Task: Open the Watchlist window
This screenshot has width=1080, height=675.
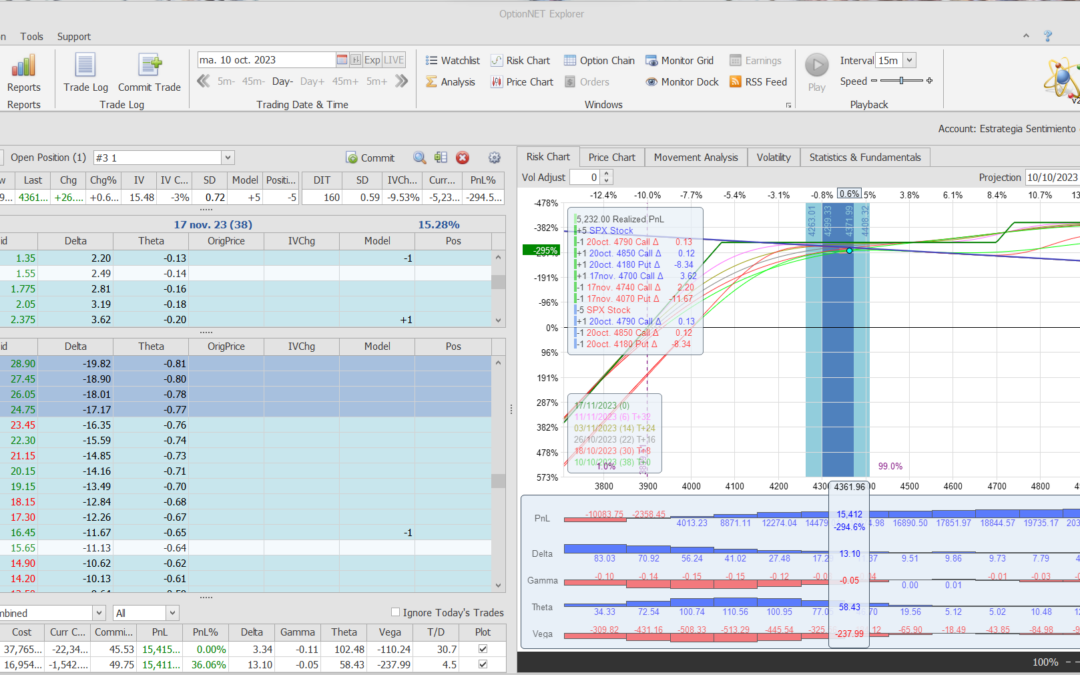Action: (452, 61)
